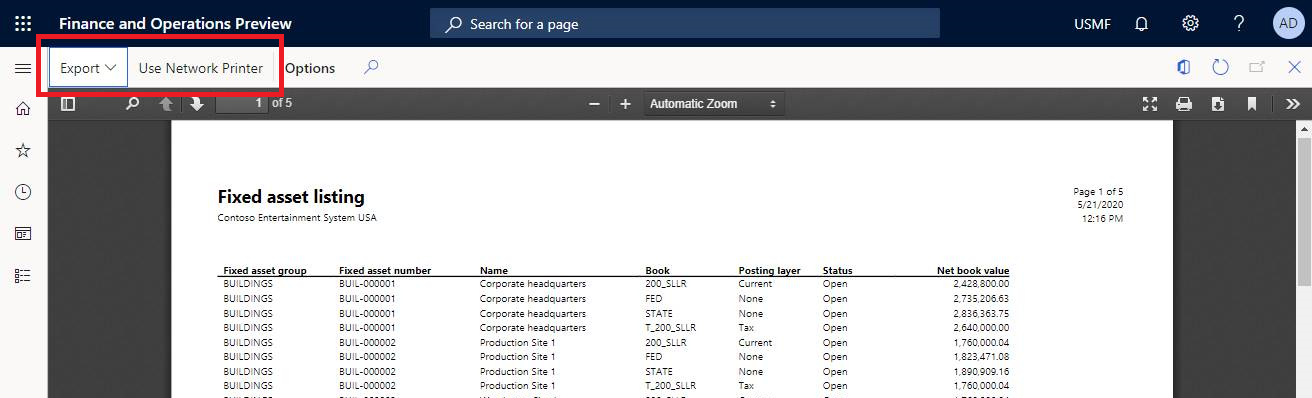Click value 2,836,363.75
Image resolution: width=1312 pixels, height=398 pixels.
pos(981,313)
